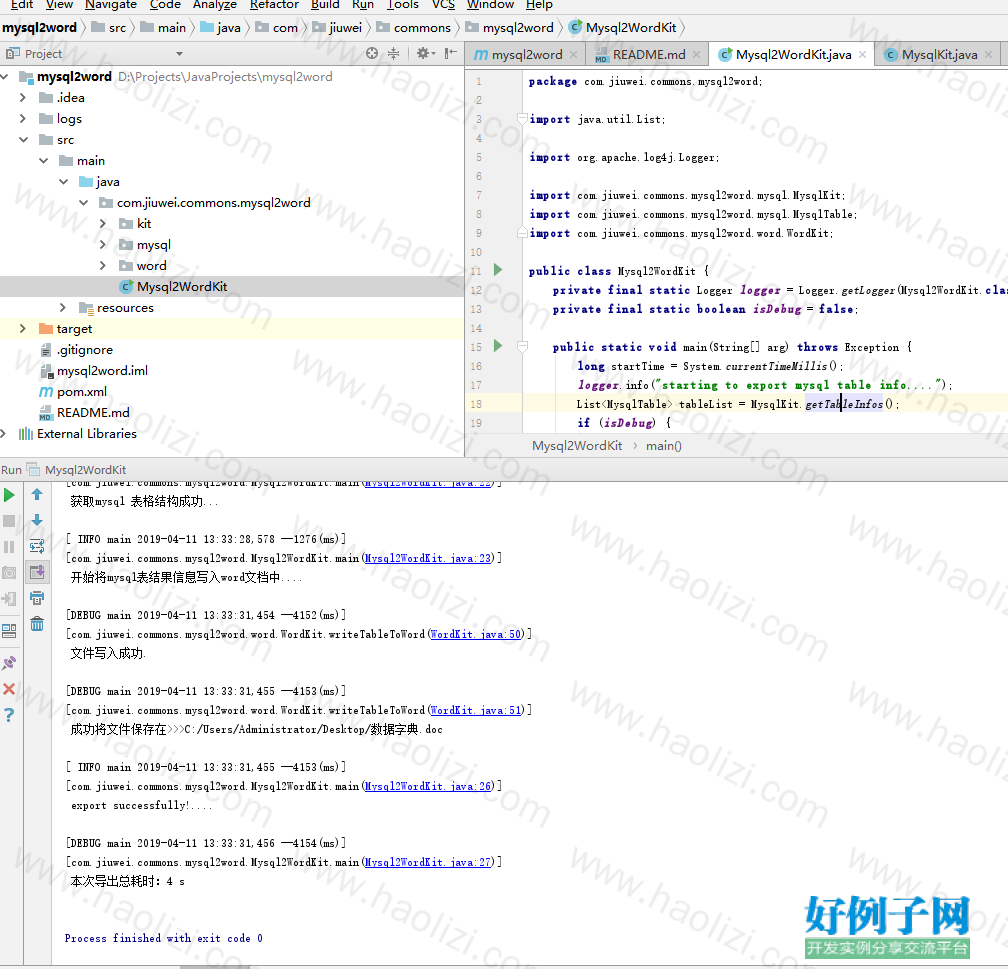This screenshot has height=969, width=1008.
Task: Run the main method from the gutter icon on line 15
Action: click(x=498, y=346)
